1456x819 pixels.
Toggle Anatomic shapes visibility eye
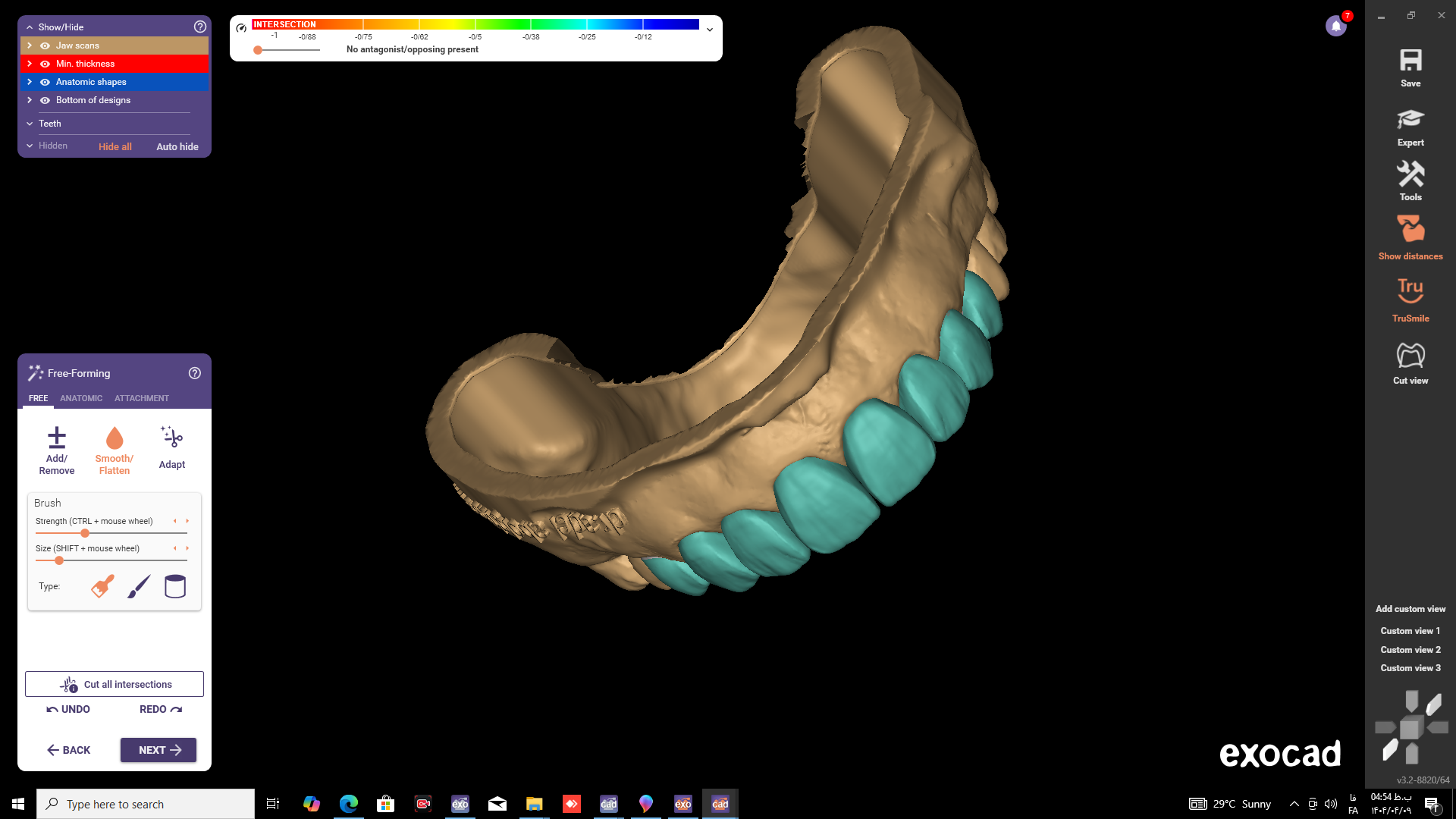(45, 82)
